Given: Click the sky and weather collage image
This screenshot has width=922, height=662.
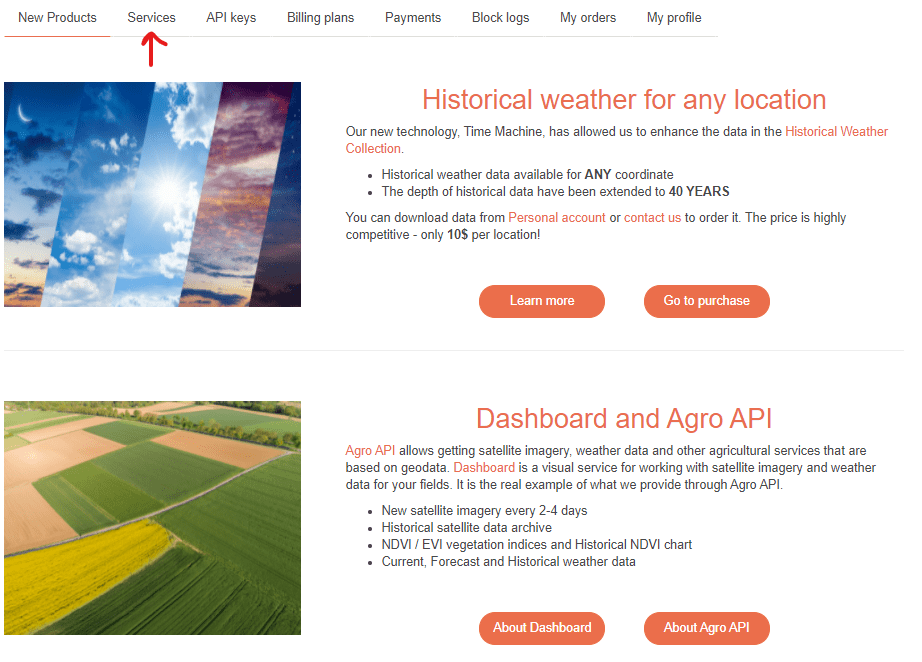Looking at the screenshot, I should click(152, 194).
